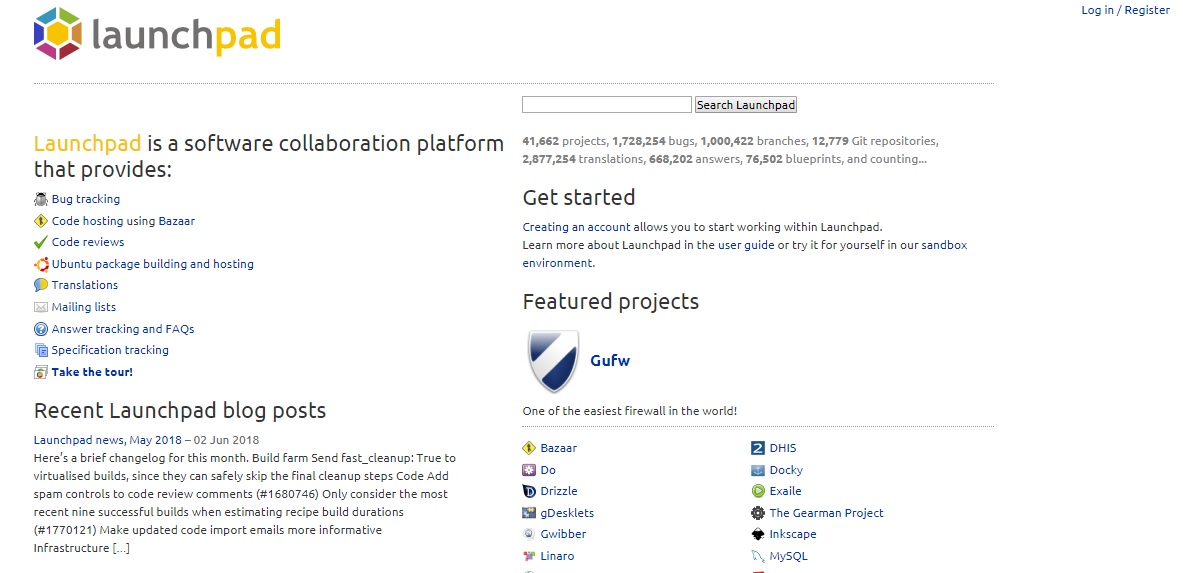The height and width of the screenshot is (573, 1183).
Task: Open The Gearman Project link
Action: (x=826, y=513)
